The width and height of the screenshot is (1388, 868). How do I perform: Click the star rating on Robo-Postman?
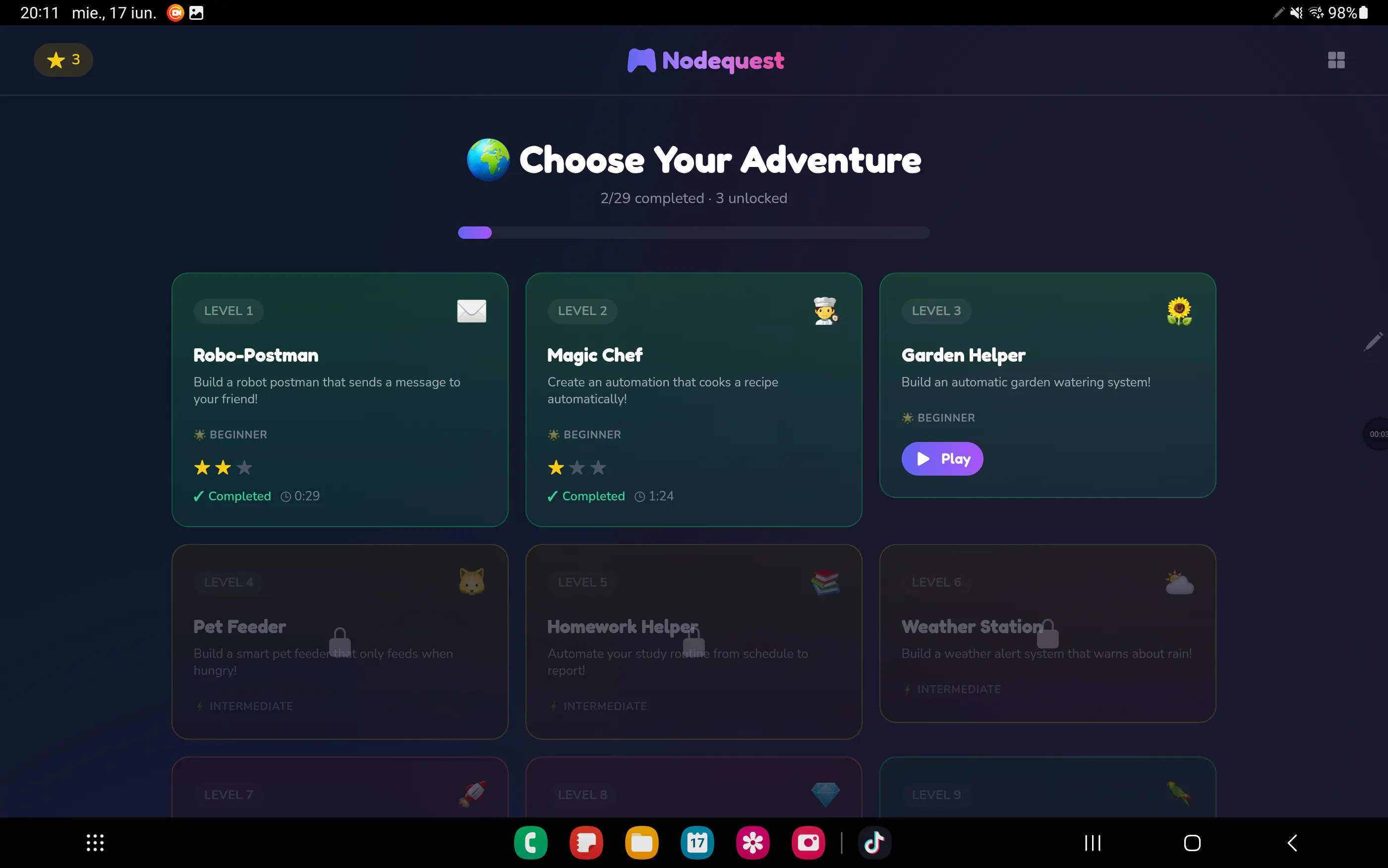(224, 467)
